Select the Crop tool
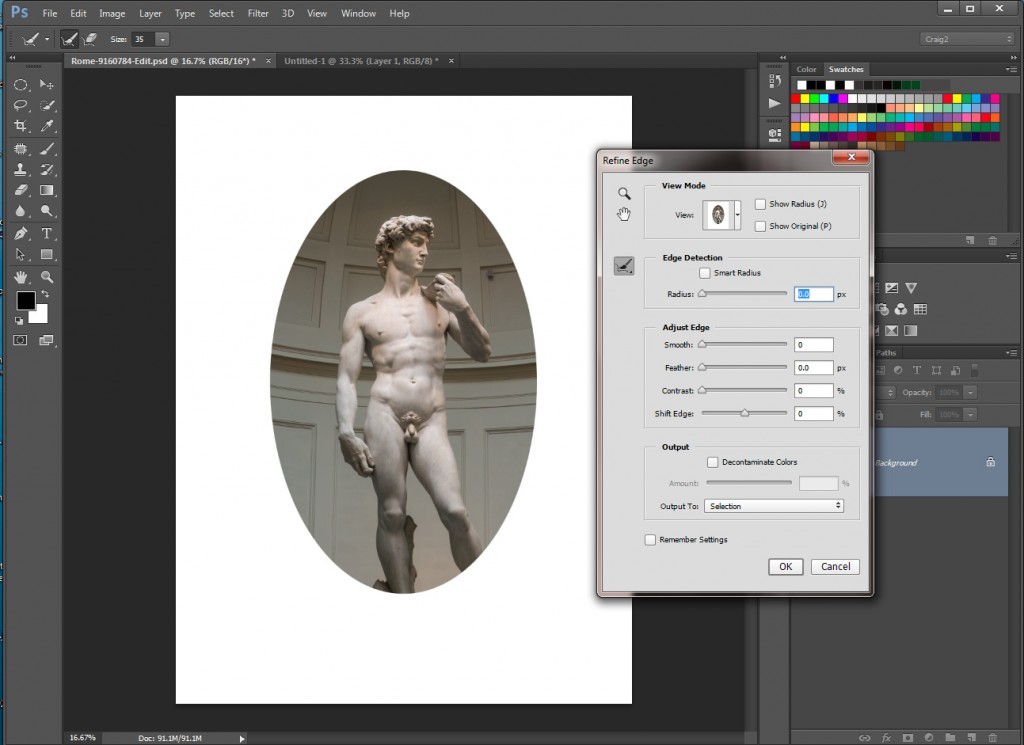The width and height of the screenshot is (1024, 745). [x=21, y=126]
